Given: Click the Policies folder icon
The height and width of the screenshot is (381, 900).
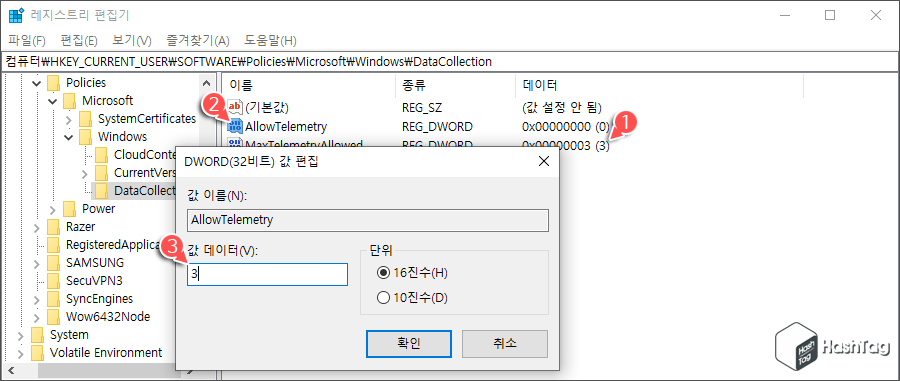Looking at the screenshot, I should 53,83.
